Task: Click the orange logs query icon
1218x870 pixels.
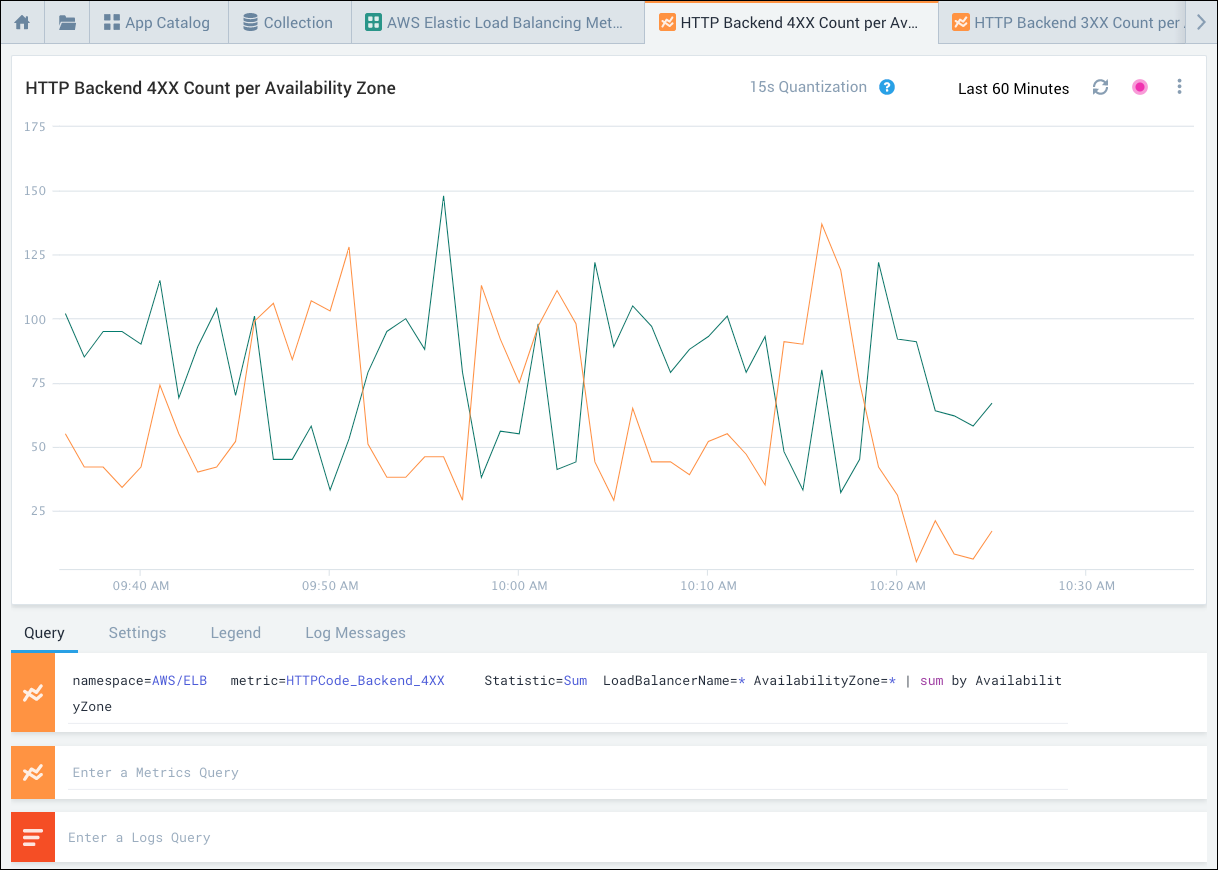Action: click(x=33, y=837)
